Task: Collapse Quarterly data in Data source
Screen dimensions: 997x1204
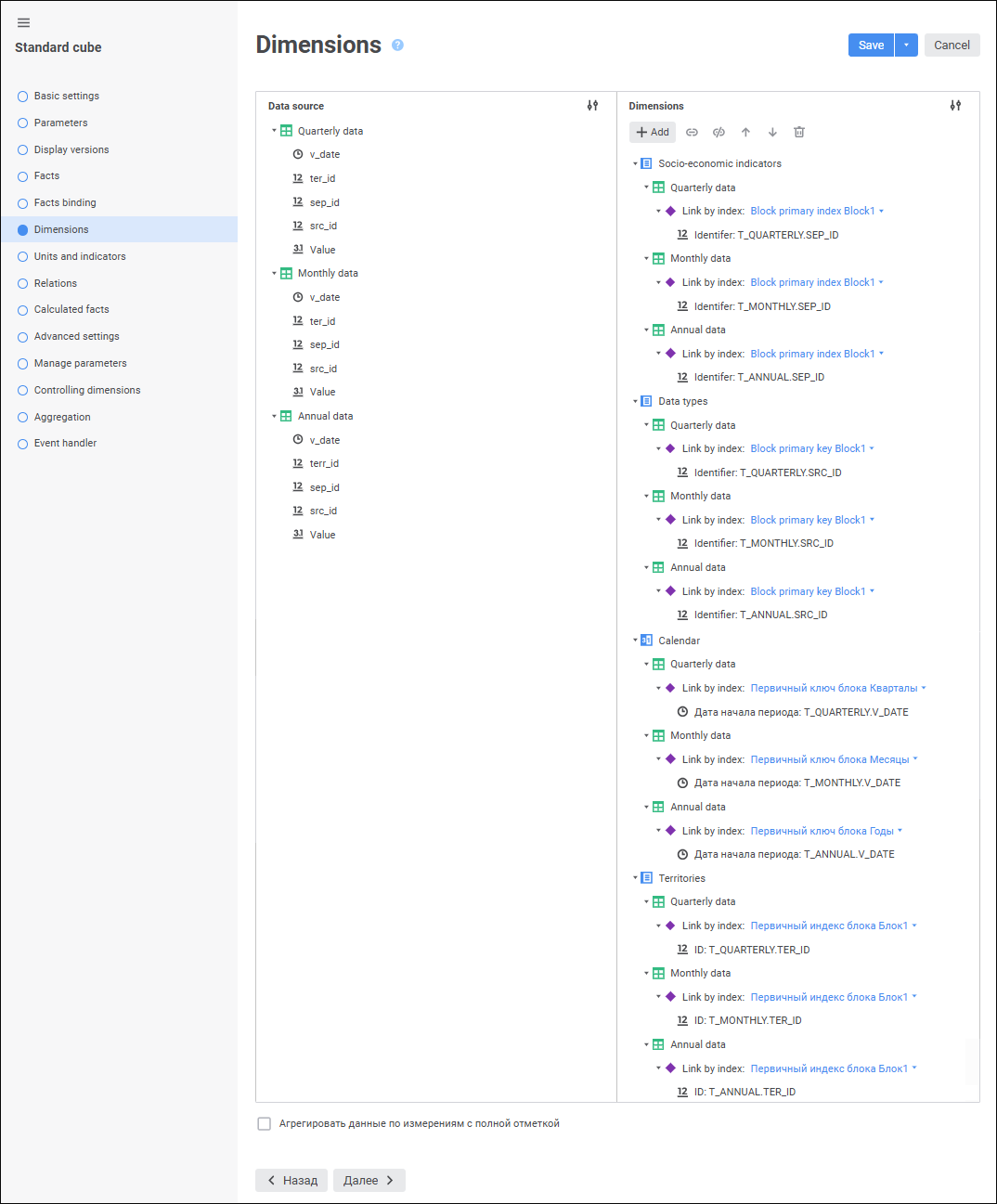Action: tap(274, 131)
